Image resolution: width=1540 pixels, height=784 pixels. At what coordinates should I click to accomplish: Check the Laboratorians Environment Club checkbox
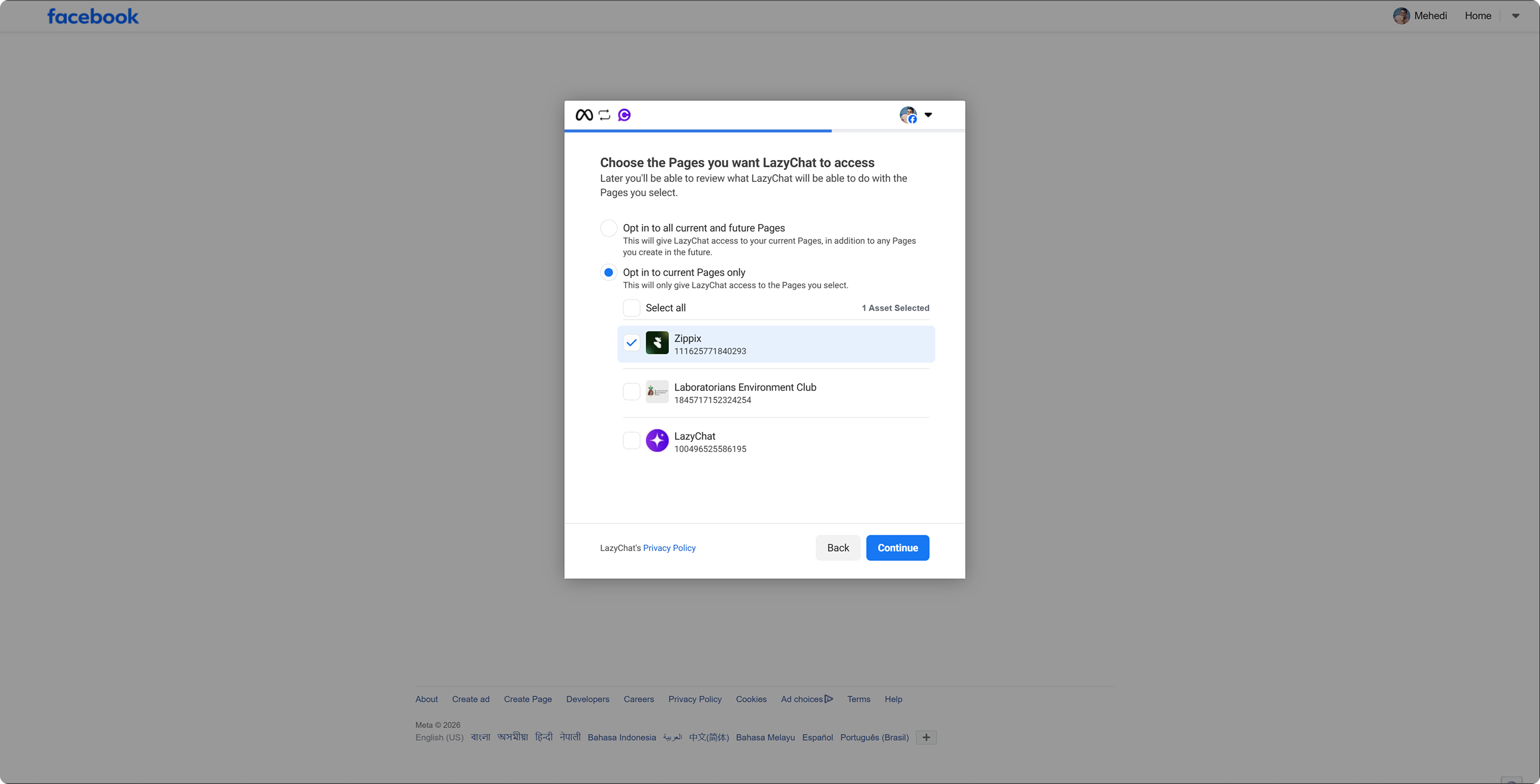[x=631, y=392]
